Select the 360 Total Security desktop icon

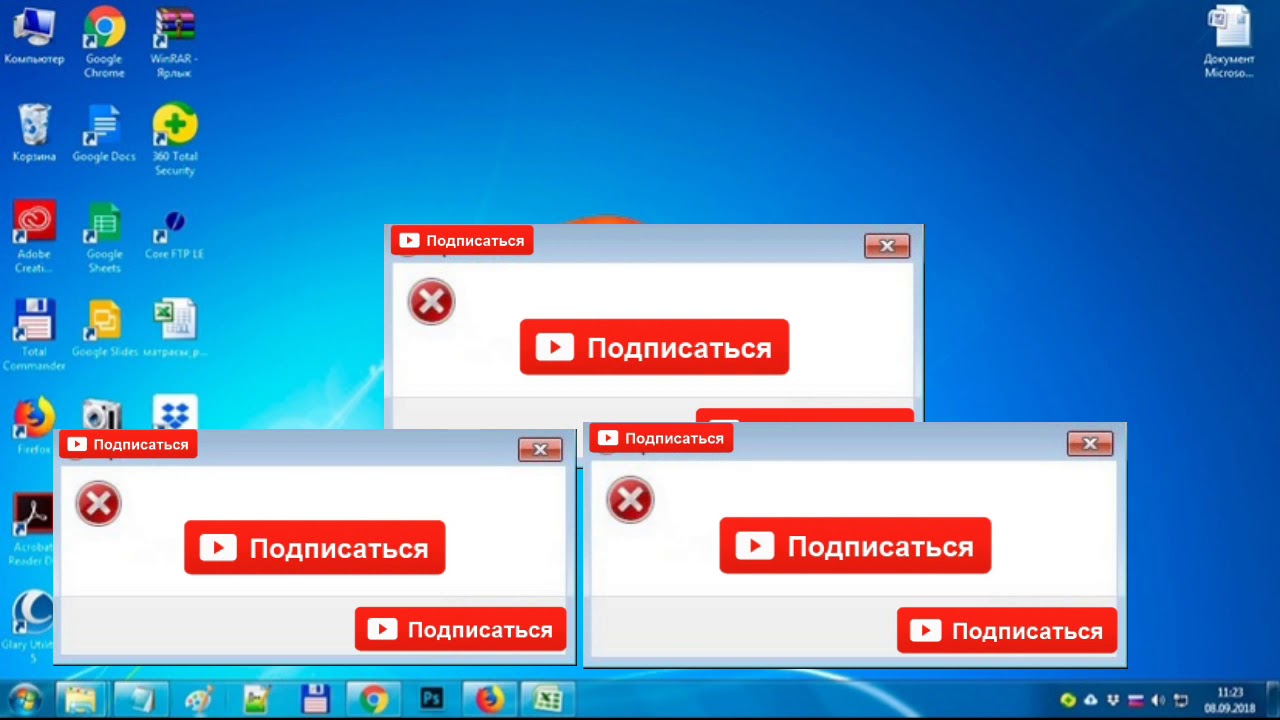pos(174,139)
